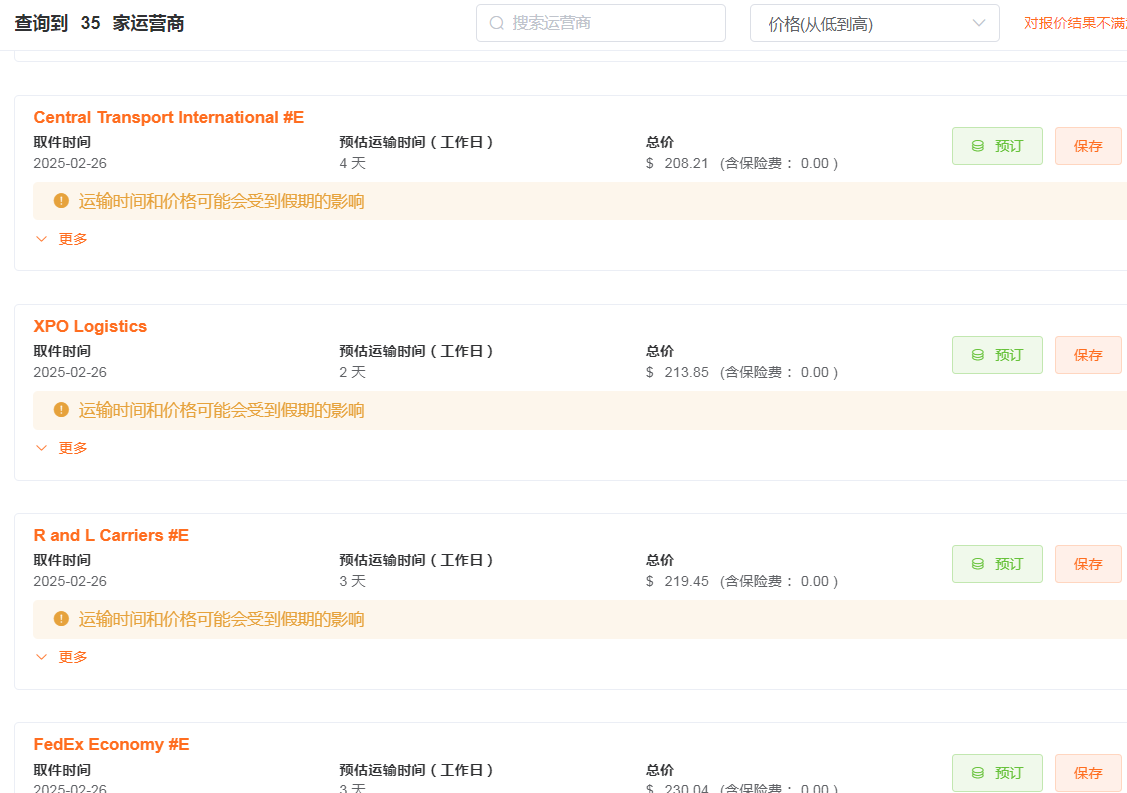Image resolution: width=1127 pixels, height=793 pixels.
Task: Click the expand chevron under XPO Logistics
Action: [42, 448]
